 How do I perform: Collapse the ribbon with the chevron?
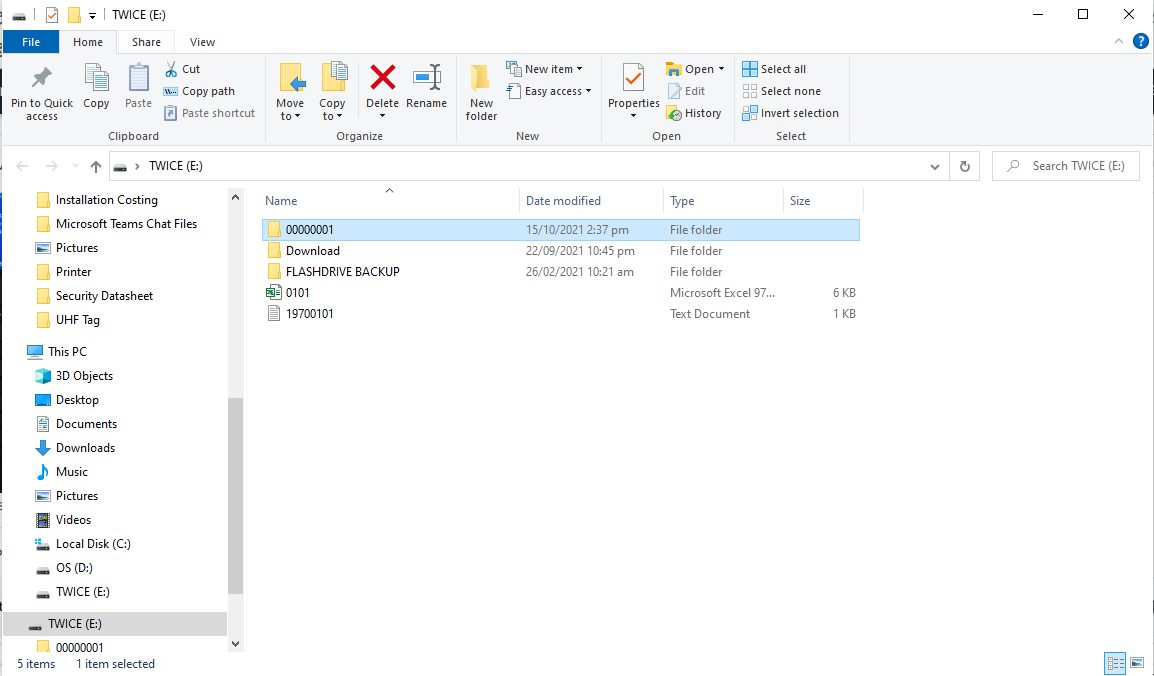point(1119,41)
